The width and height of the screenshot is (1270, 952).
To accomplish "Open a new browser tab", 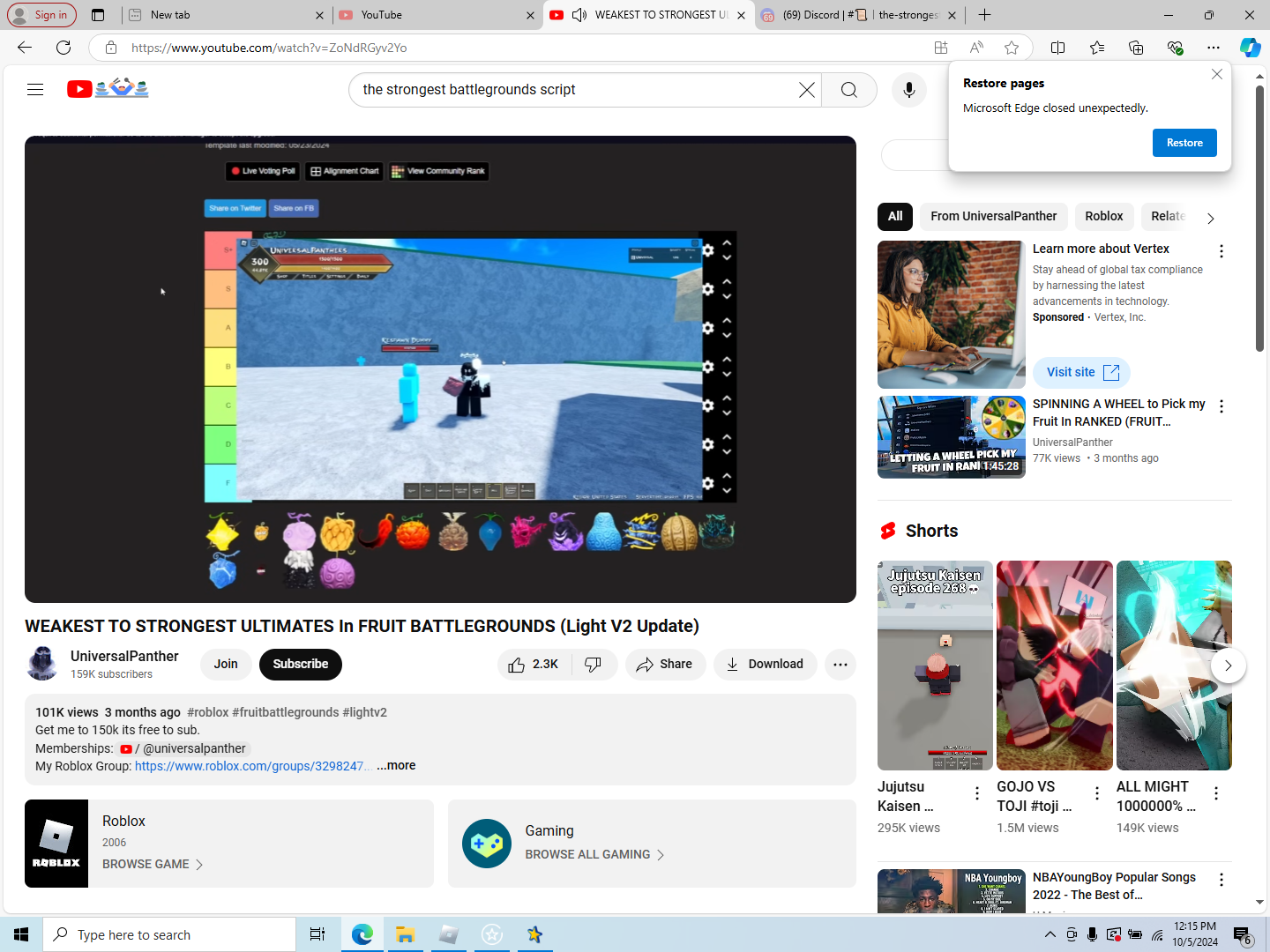I will click(984, 15).
